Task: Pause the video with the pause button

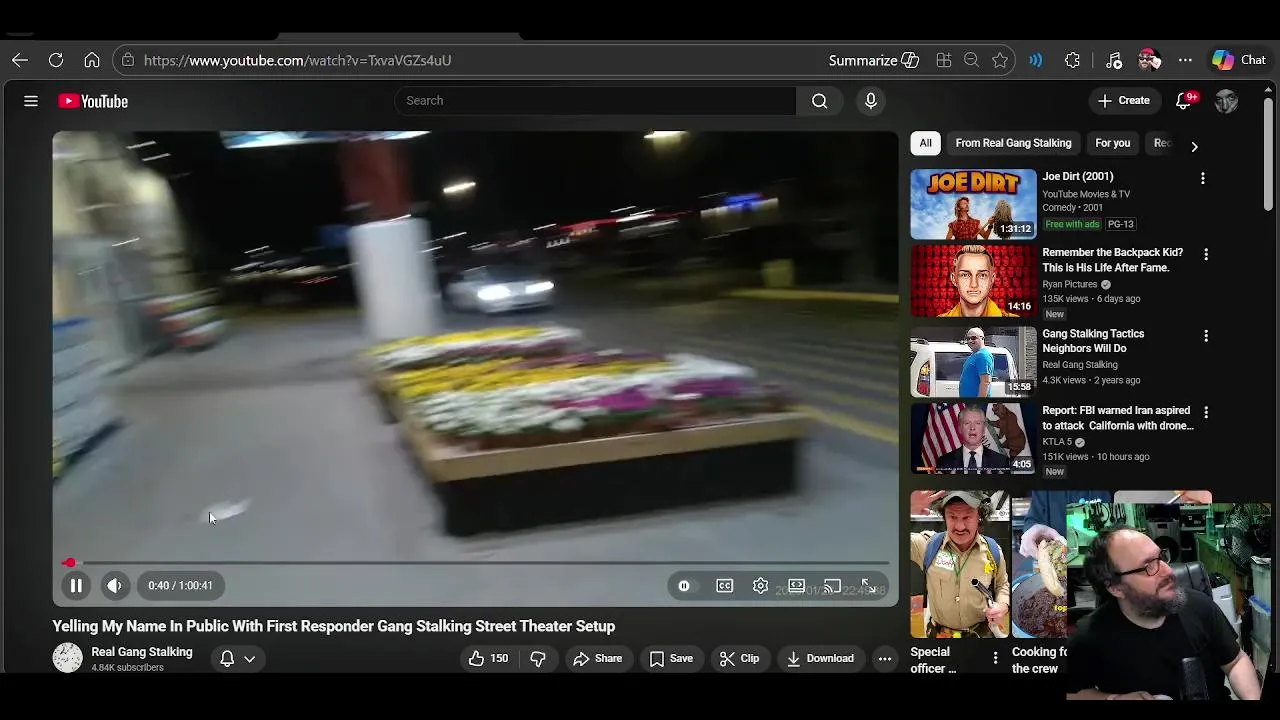Action: coord(76,586)
